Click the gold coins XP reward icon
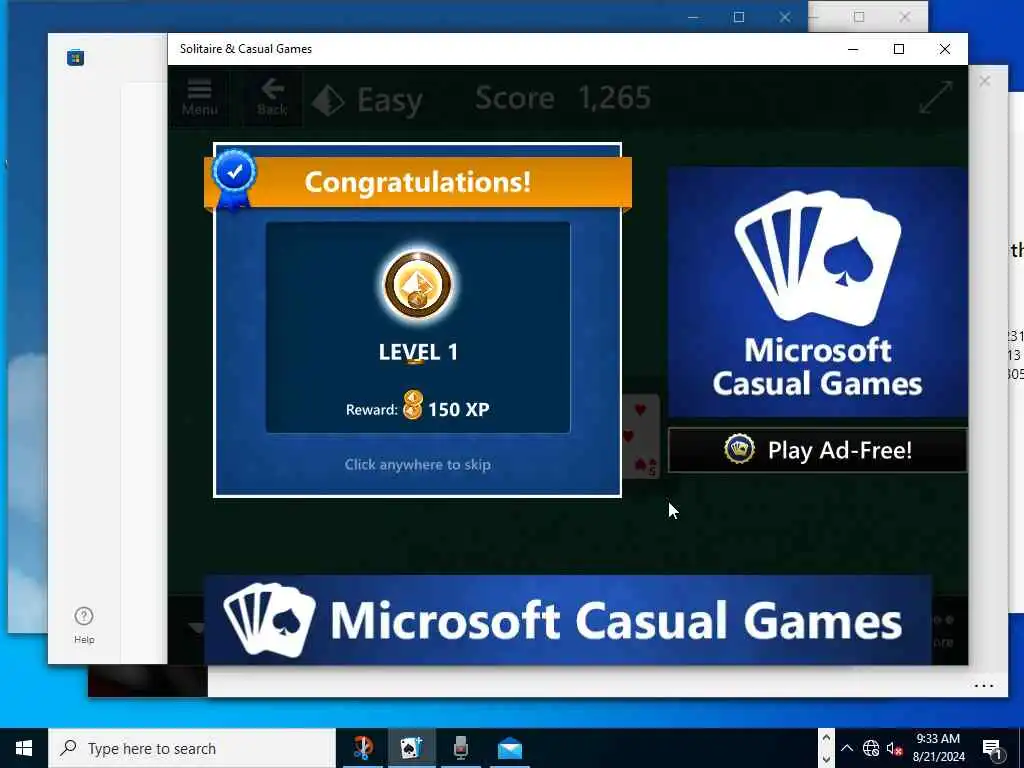This screenshot has width=1024, height=768. (413, 405)
